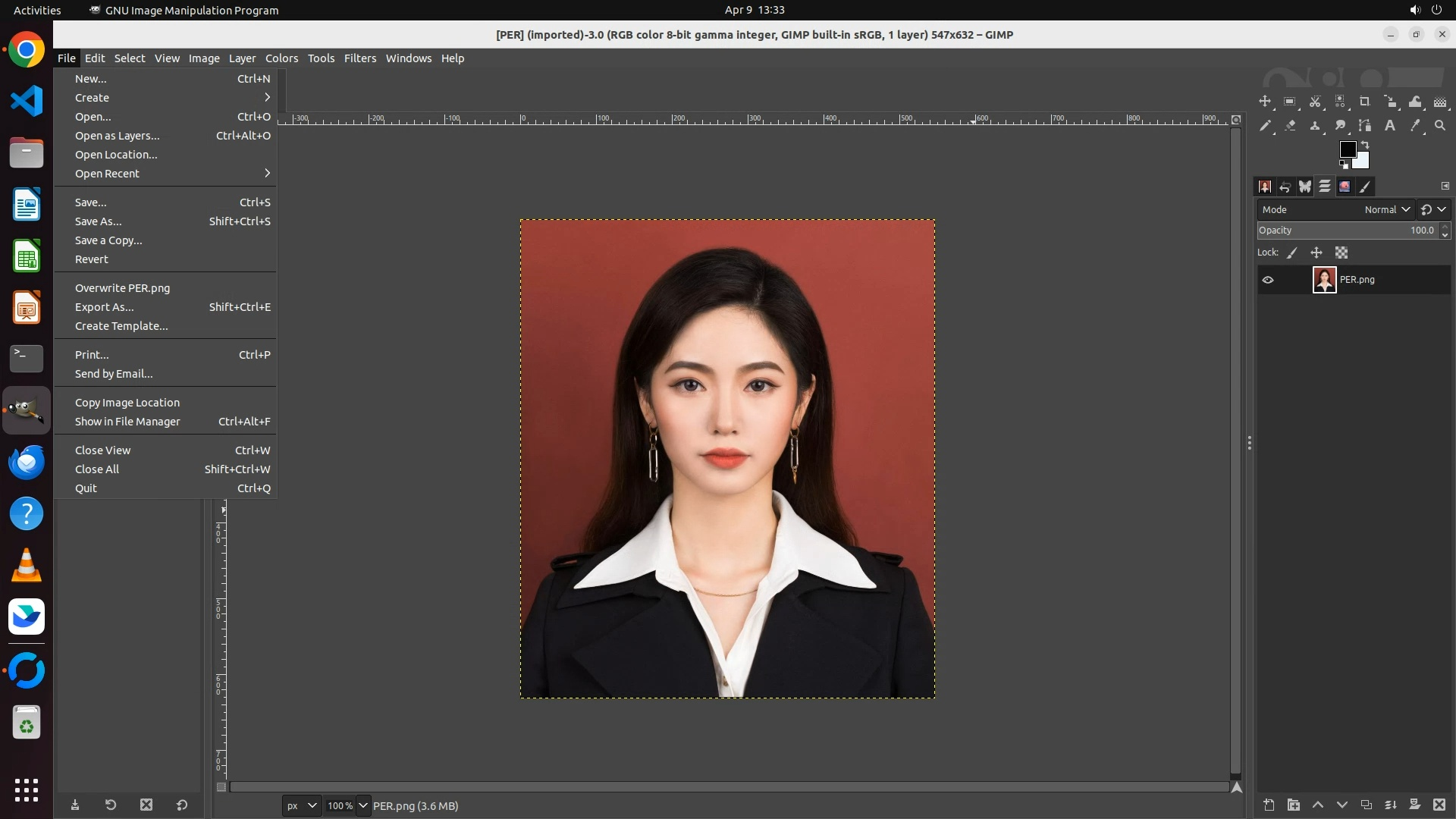Click the foreground black color swatch
Screen dimensions: 1456x819
(x=1348, y=149)
